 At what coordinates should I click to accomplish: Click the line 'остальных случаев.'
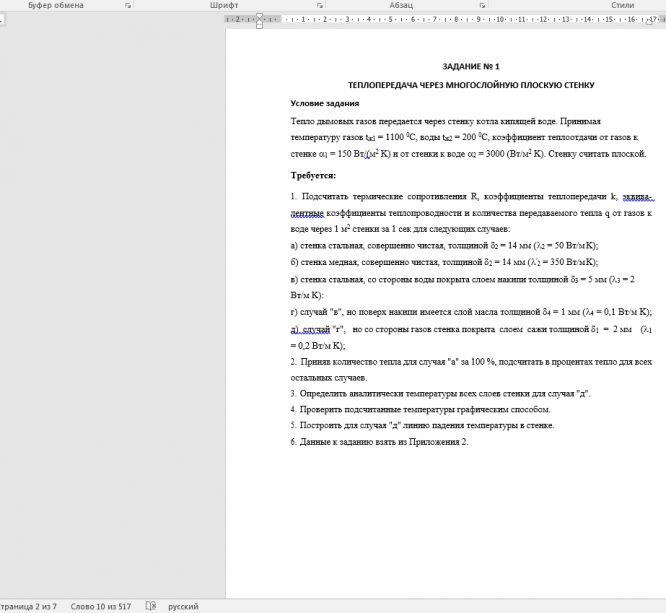click(x=329, y=378)
